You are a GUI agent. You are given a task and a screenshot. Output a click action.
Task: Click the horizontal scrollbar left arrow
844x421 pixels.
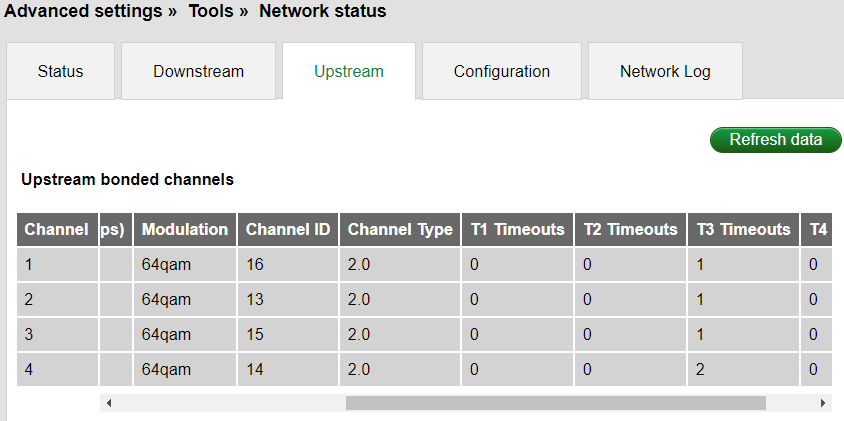click(108, 403)
